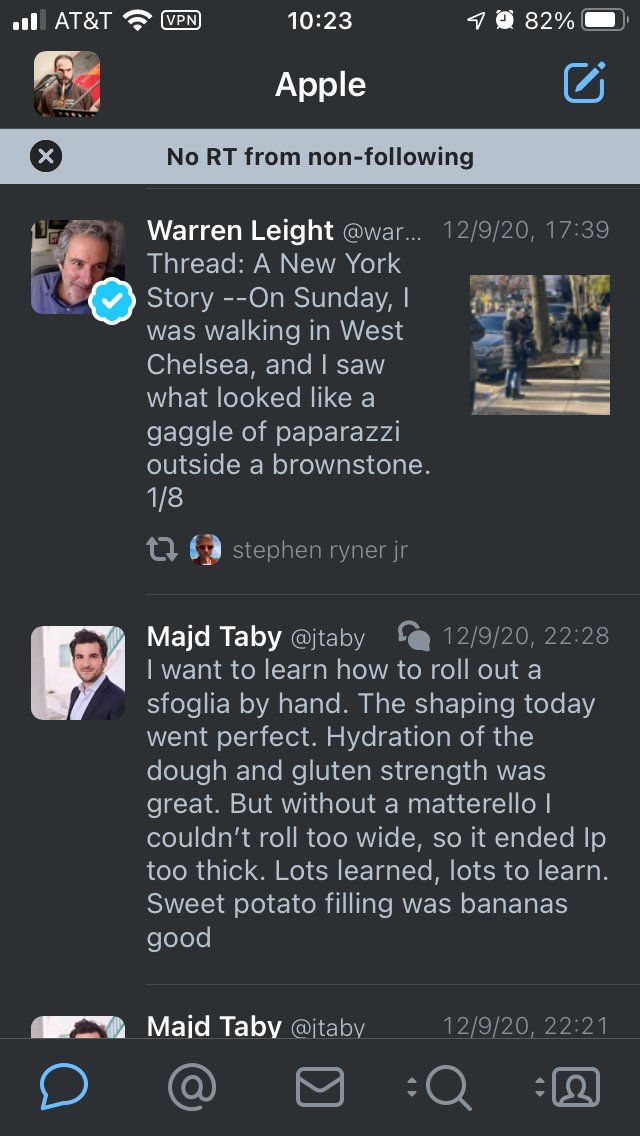Open the Search tab

448,1086
